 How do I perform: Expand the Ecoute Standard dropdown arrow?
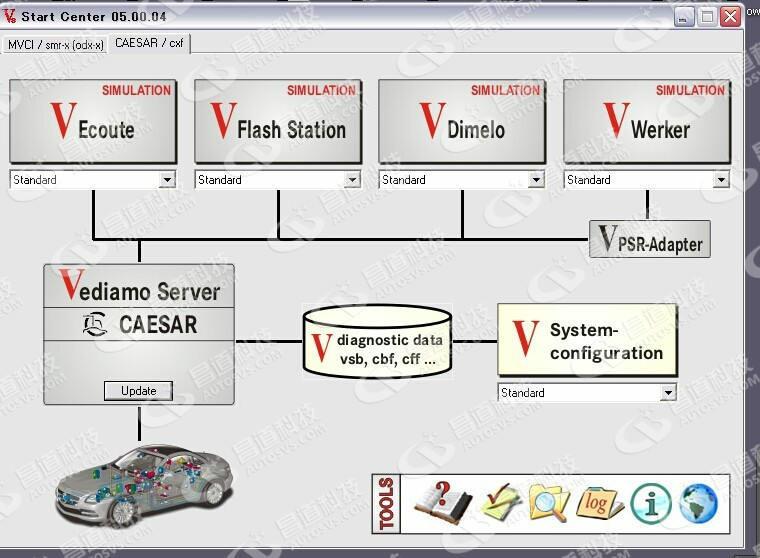click(x=167, y=180)
